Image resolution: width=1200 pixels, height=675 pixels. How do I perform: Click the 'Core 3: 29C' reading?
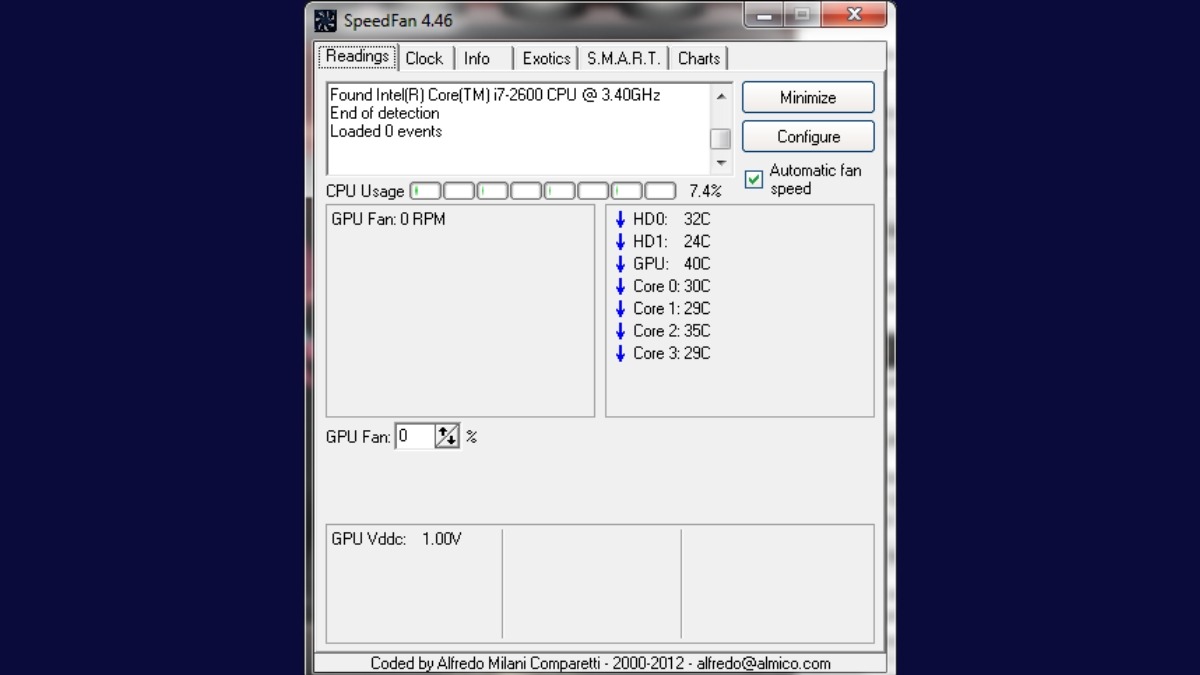point(672,353)
